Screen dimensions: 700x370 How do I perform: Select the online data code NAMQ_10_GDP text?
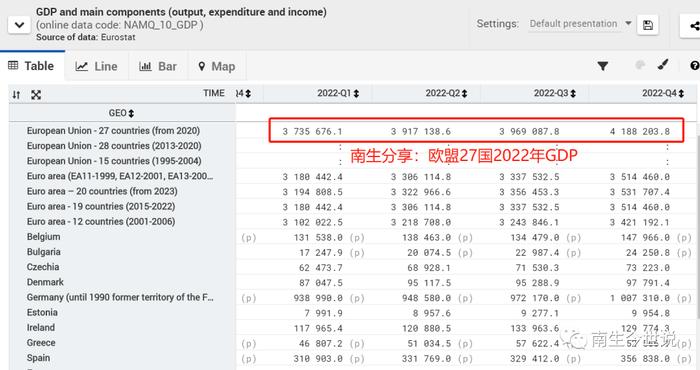120,25
